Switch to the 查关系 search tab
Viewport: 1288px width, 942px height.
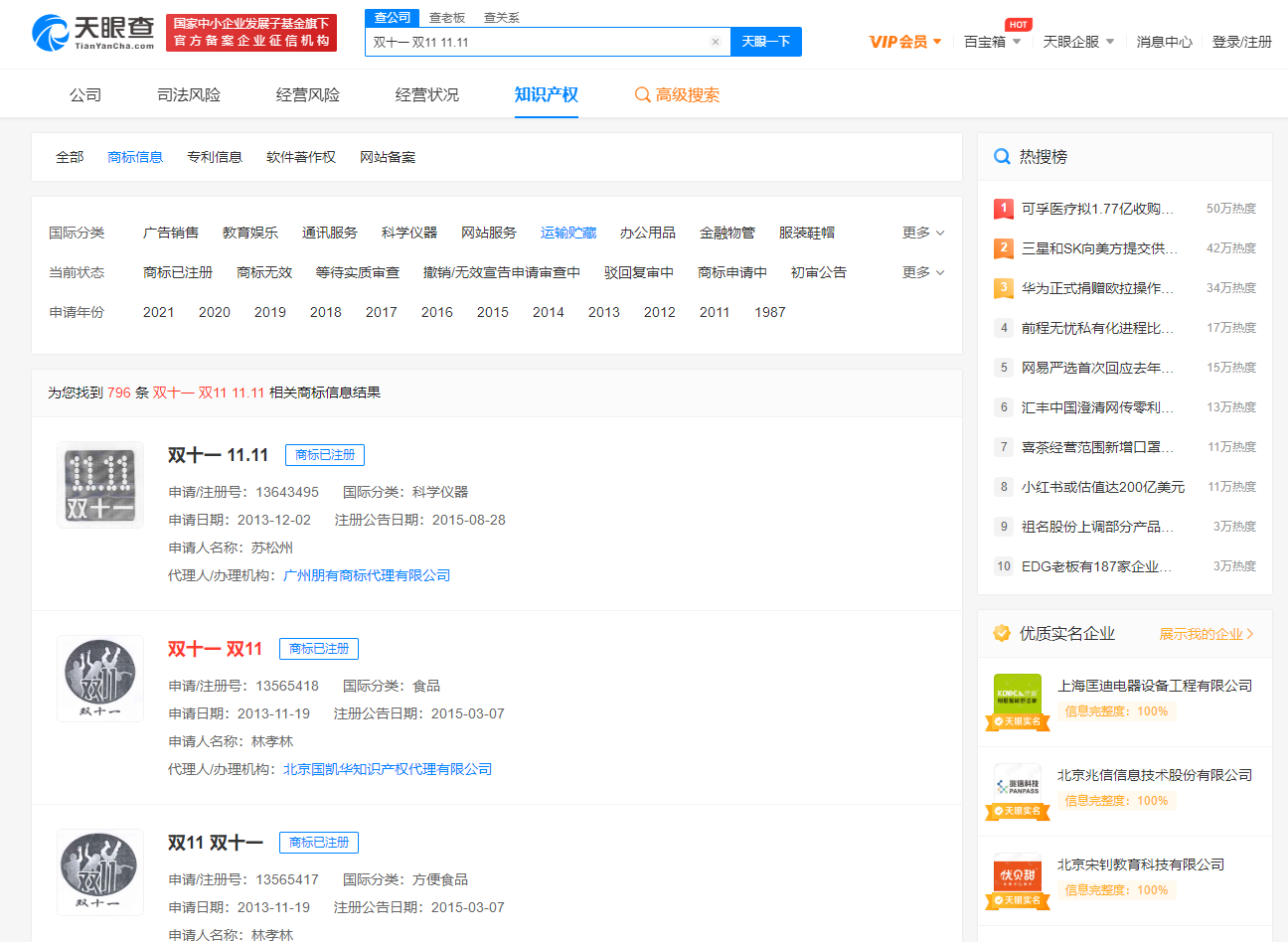pos(502,18)
